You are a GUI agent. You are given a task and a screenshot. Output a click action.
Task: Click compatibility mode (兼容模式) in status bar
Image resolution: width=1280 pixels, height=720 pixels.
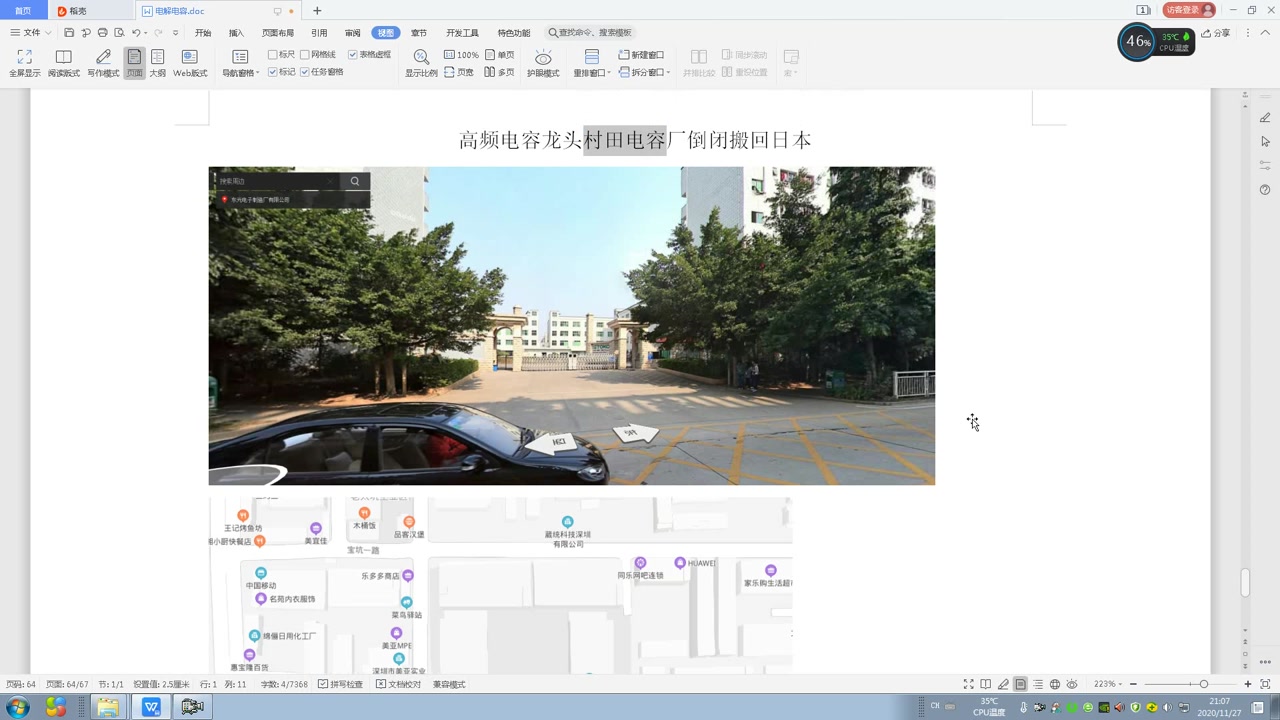point(449,684)
